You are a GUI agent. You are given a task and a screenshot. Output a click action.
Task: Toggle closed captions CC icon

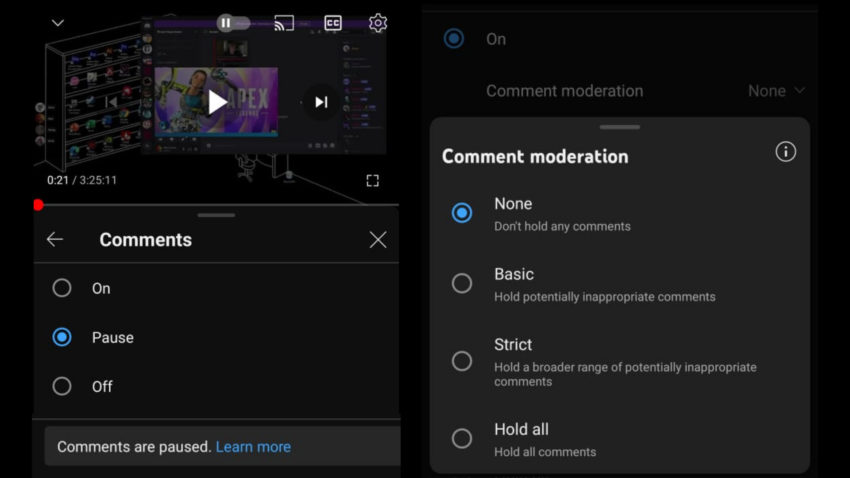(333, 23)
